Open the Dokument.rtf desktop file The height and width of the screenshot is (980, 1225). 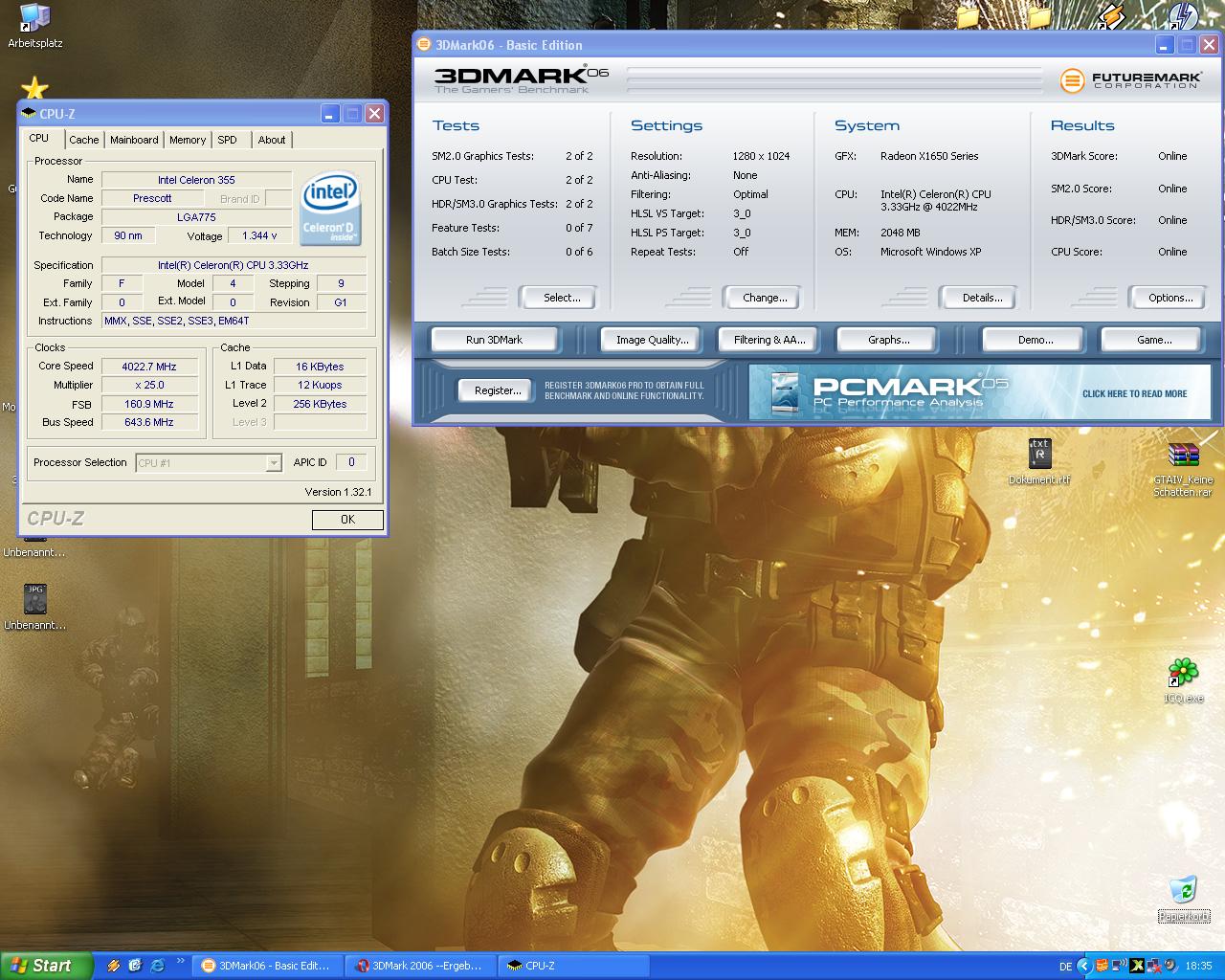pyautogui.click(x=1039, y=454)
